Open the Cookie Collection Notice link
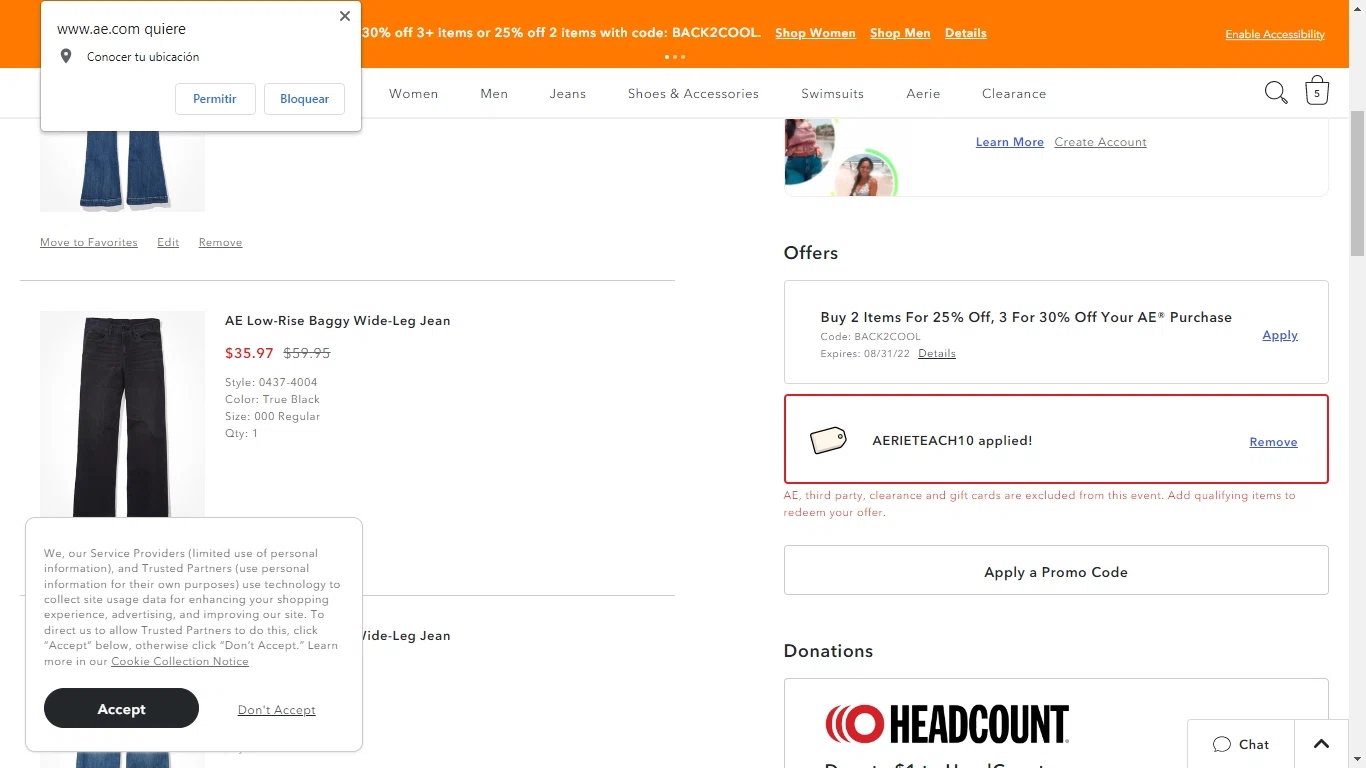Image resolution: width=1366 pixels, height=768 pixels. coord(180,661)
